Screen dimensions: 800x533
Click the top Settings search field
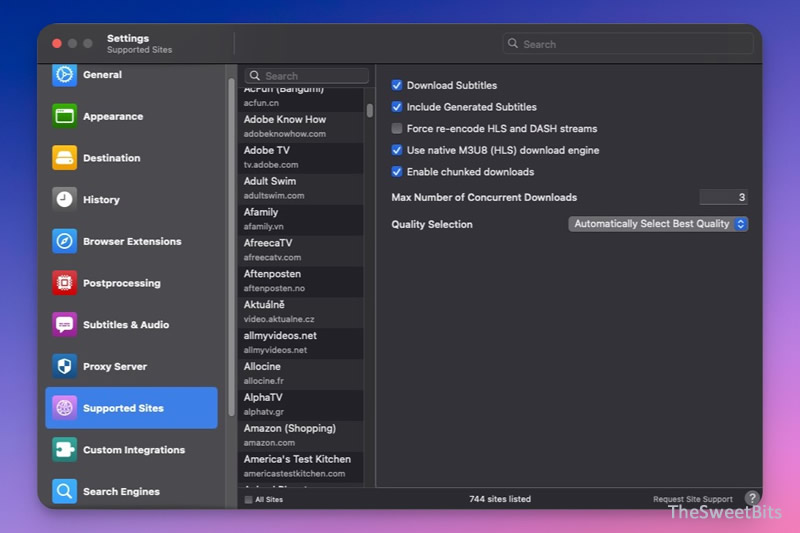tap(628, 44)
